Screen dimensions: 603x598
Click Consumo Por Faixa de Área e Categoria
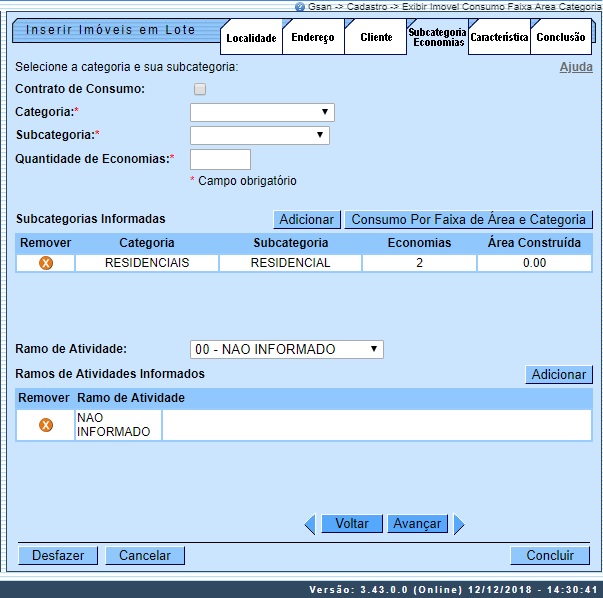coord(468,220)
